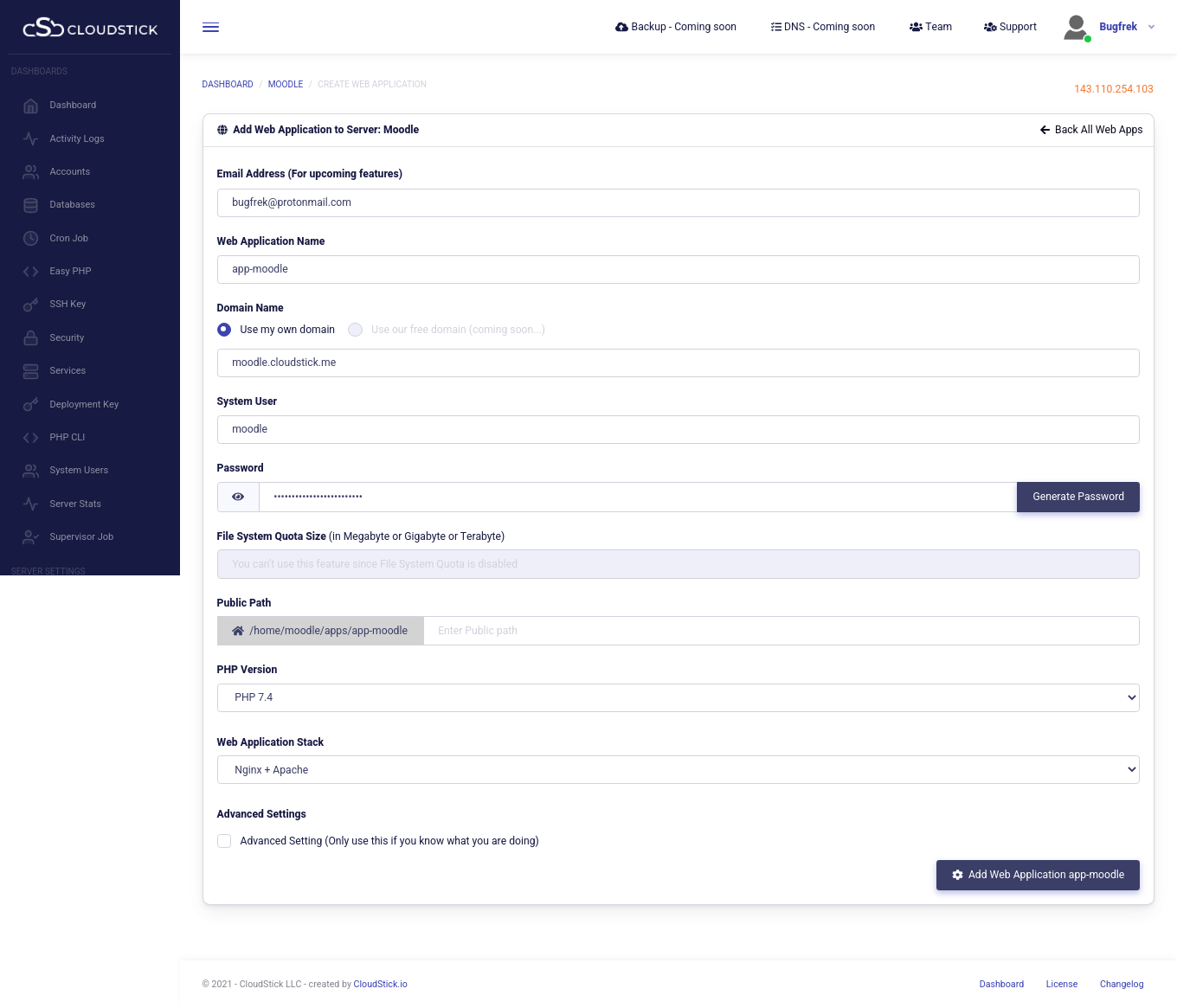Click the Generate Password button
This screenshot has width=1177, height=1008.
tap(1077, 497)
